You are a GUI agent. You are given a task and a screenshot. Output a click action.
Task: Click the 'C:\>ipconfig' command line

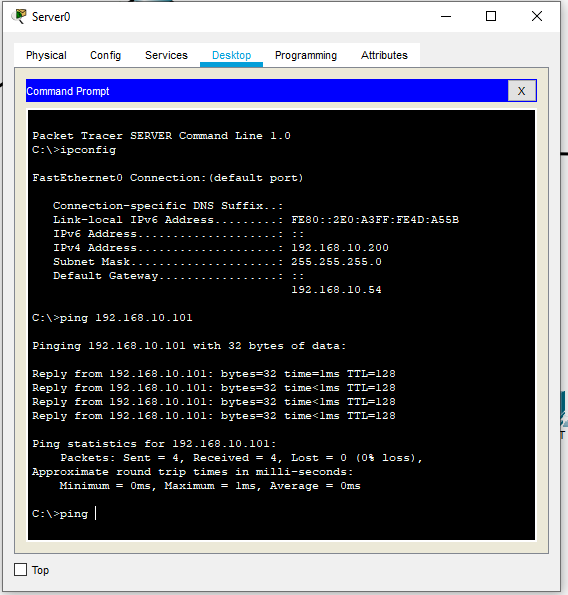[74, 150]
